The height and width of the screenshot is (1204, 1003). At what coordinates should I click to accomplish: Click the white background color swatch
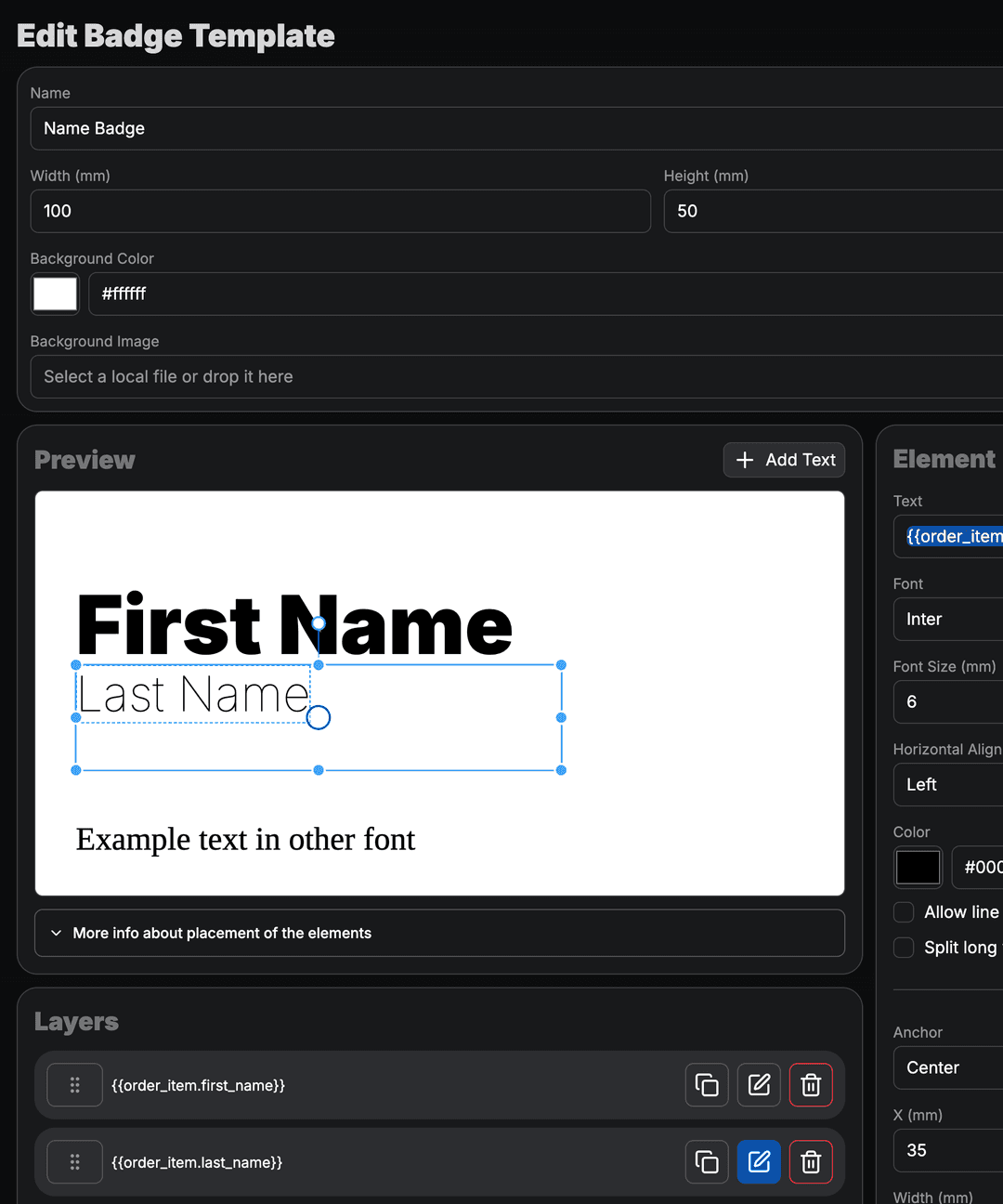[55, 294]
